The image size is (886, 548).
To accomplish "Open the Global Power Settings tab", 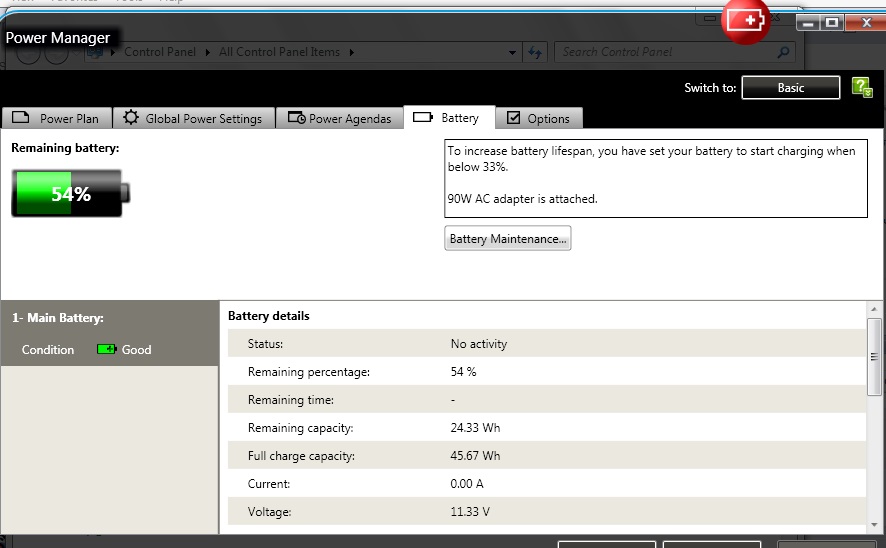I will pyautogui.click(x=194, y=118).
